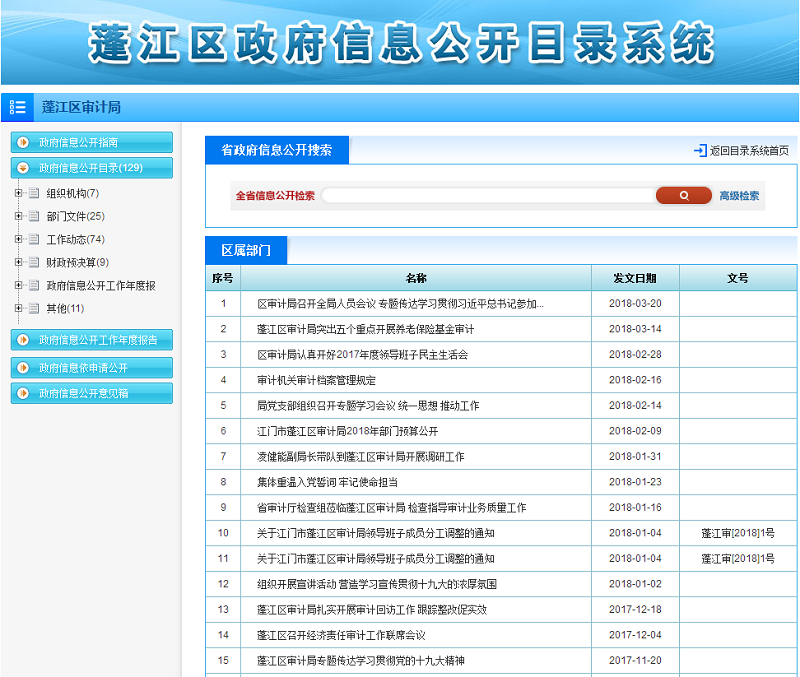The height and width of the screenshot is (677, 800).
Task: Open article 审计机关审计档案管理规定
Action: (x=316, y=380)
